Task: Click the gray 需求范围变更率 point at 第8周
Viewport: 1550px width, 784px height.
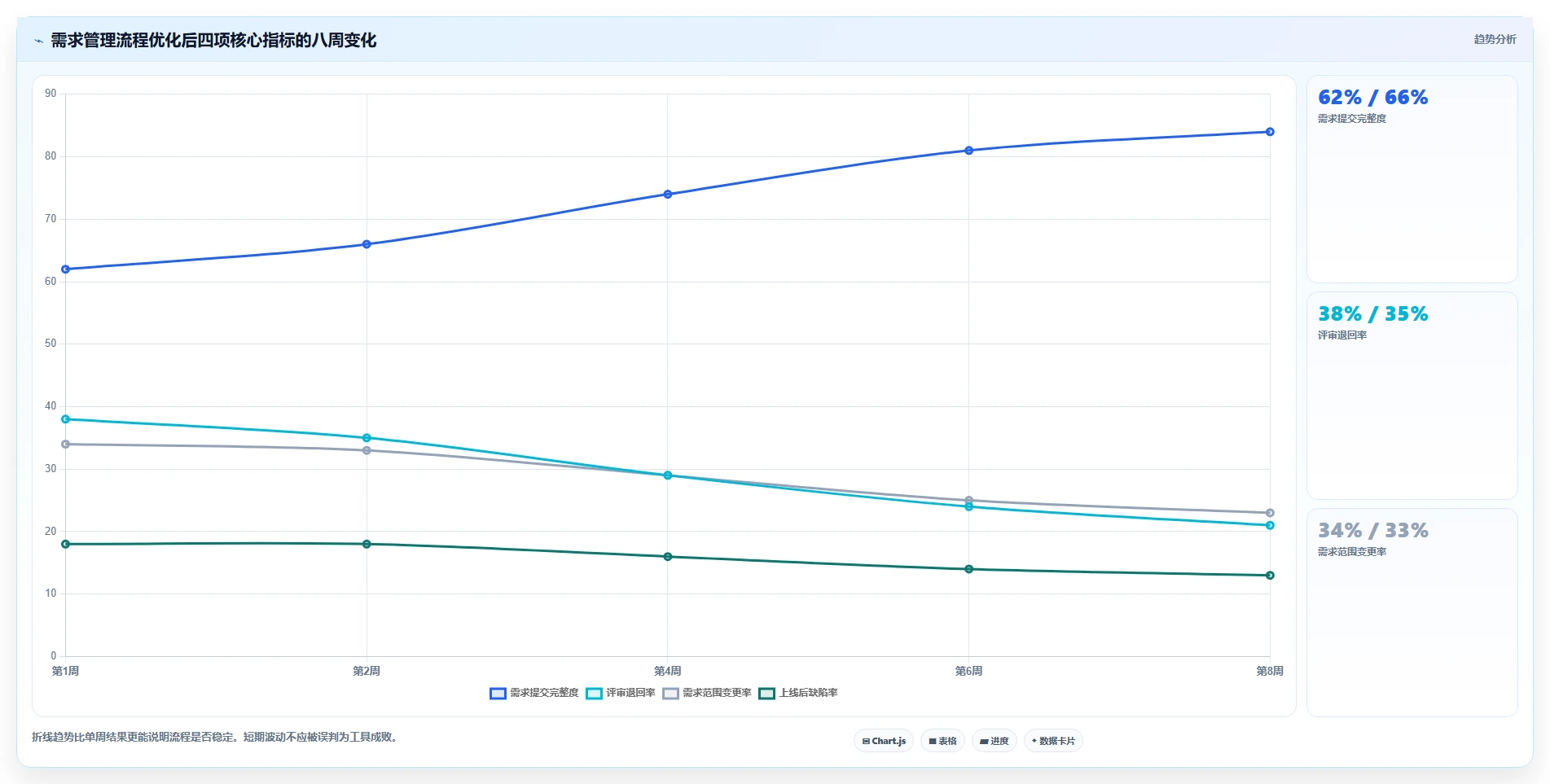Action: coord(1270,513)
